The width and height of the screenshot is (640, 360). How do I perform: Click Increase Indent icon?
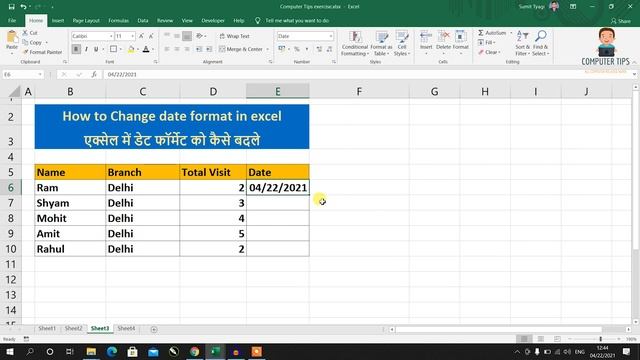209,49
